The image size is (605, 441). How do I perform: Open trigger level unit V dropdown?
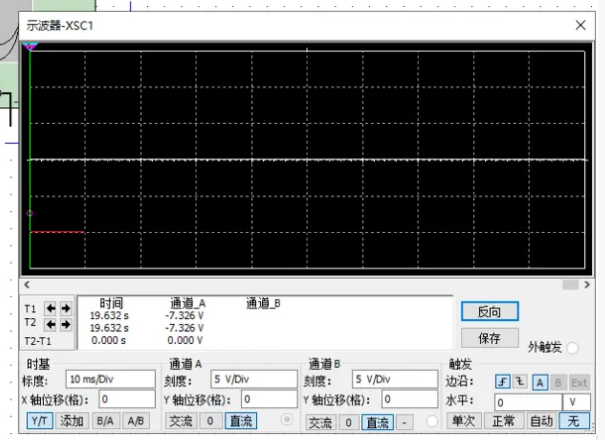pos(576,402)
